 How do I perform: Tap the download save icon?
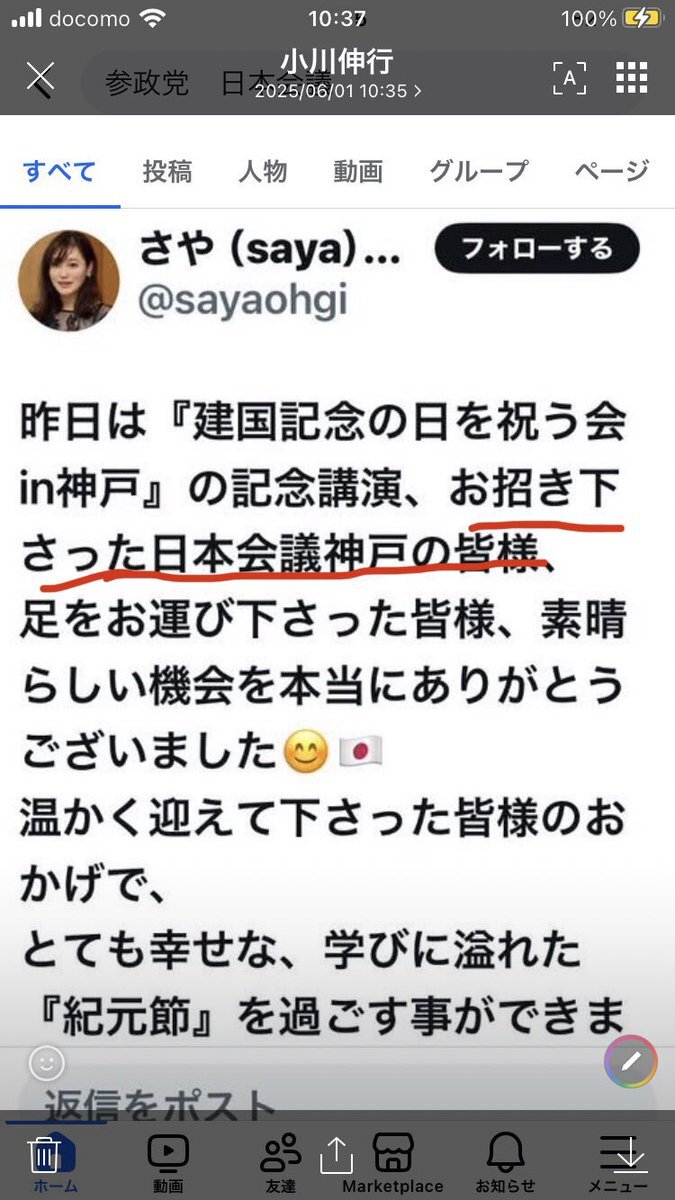pos(630,1155)
